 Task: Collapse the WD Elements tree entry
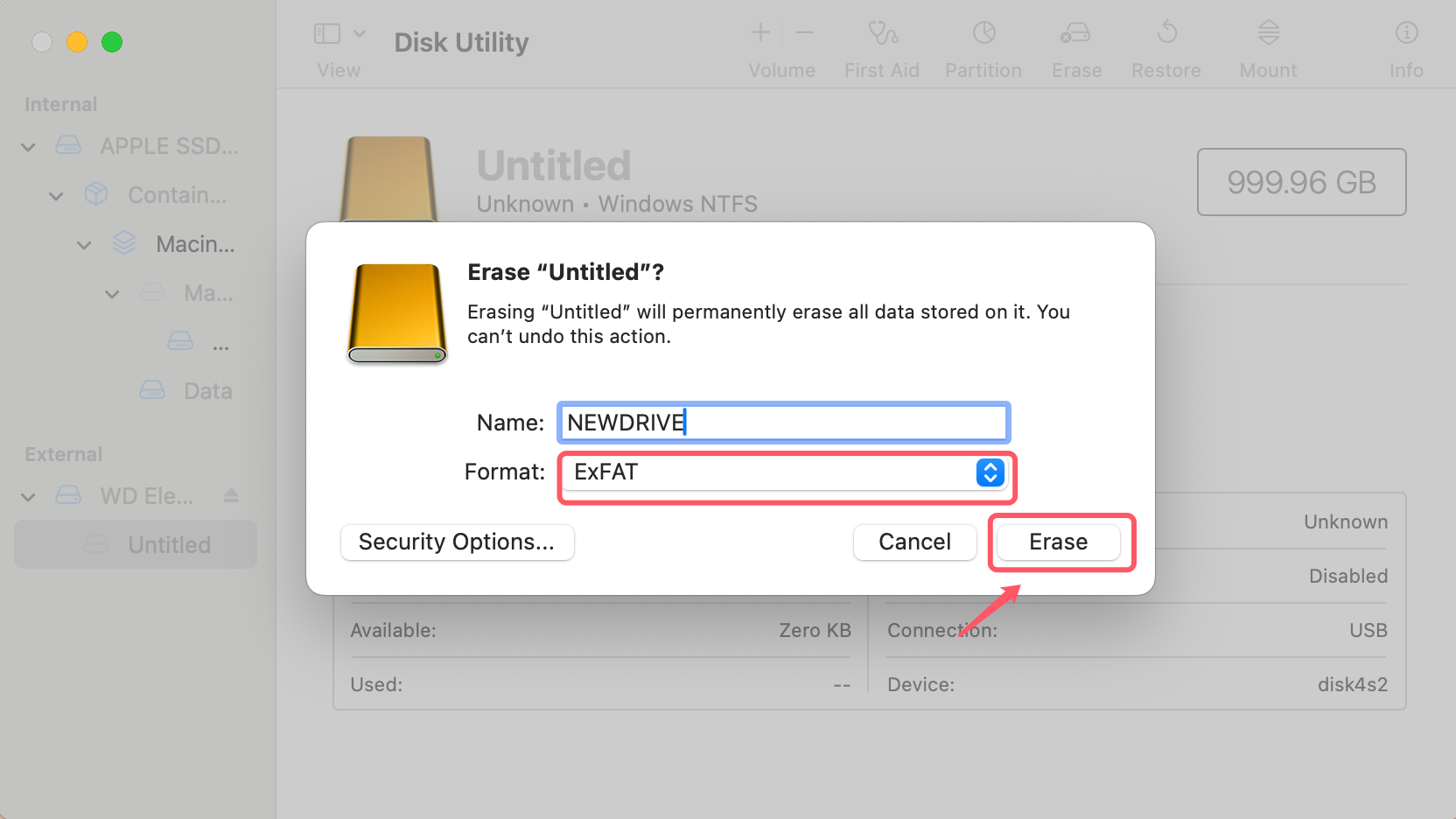point(28,496)
